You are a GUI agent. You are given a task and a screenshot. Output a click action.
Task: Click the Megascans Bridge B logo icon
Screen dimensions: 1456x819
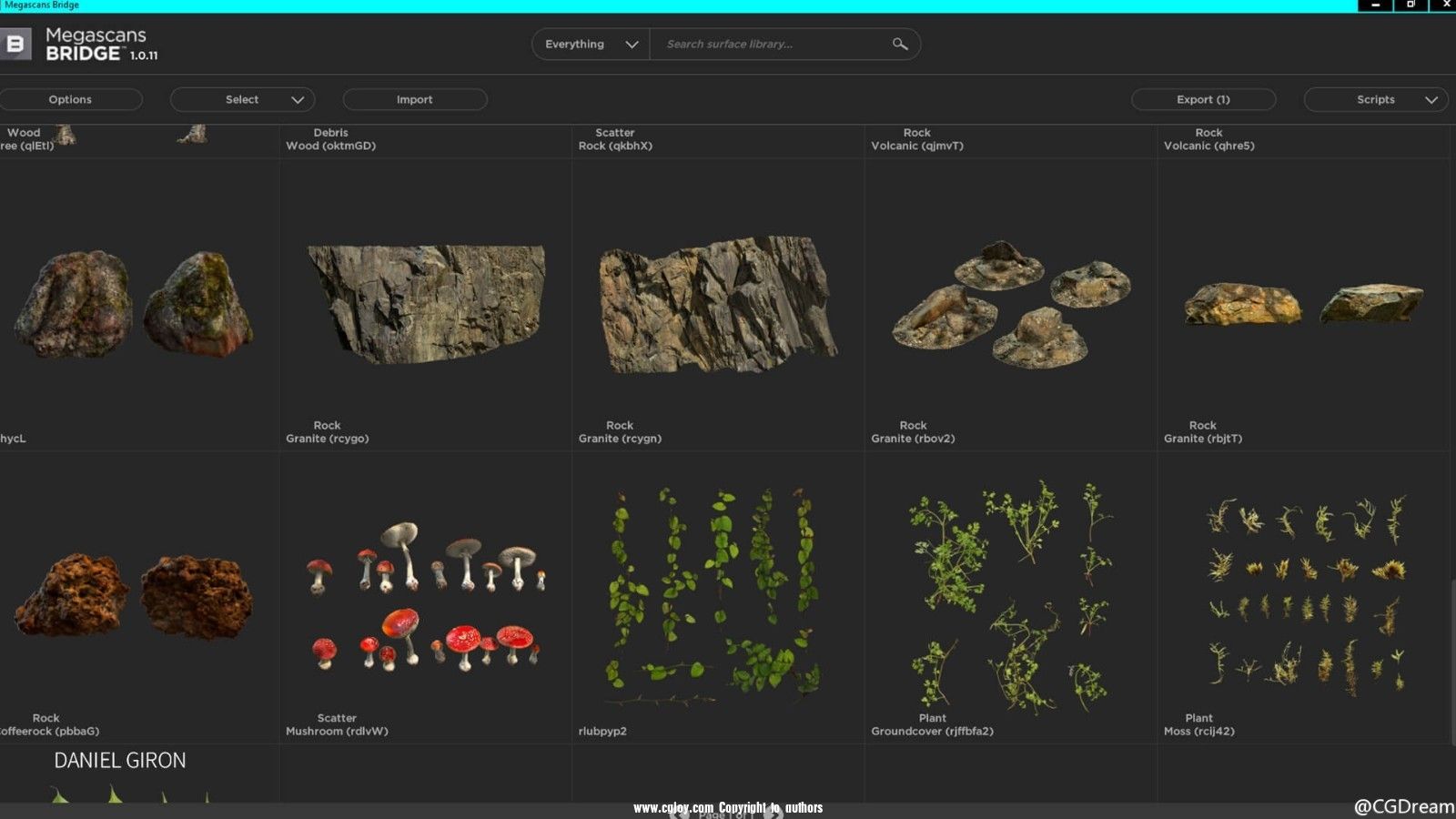pyautogui.click(x=15, y=44)
